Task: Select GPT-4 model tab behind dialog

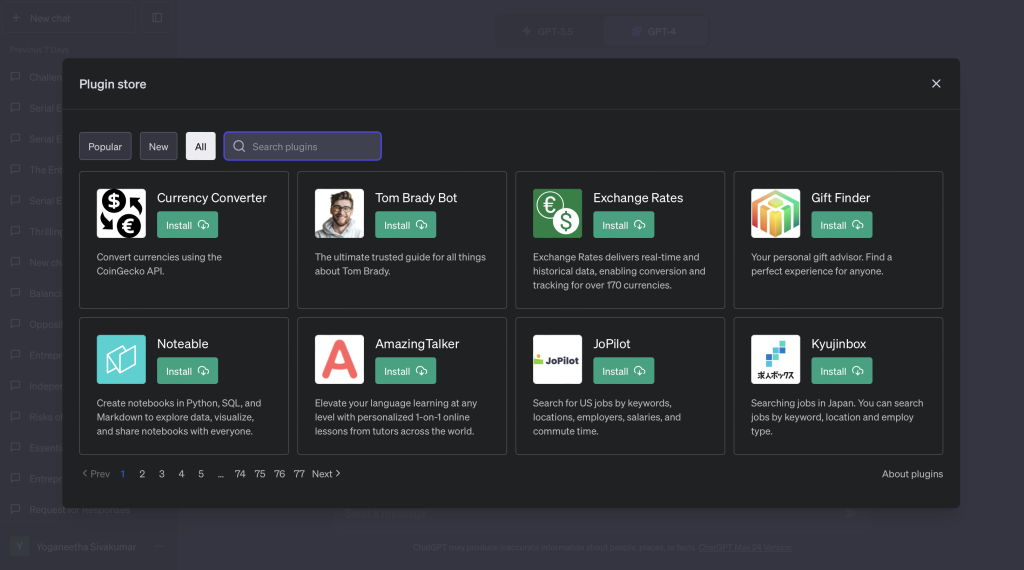Action: tap(655, 31)
